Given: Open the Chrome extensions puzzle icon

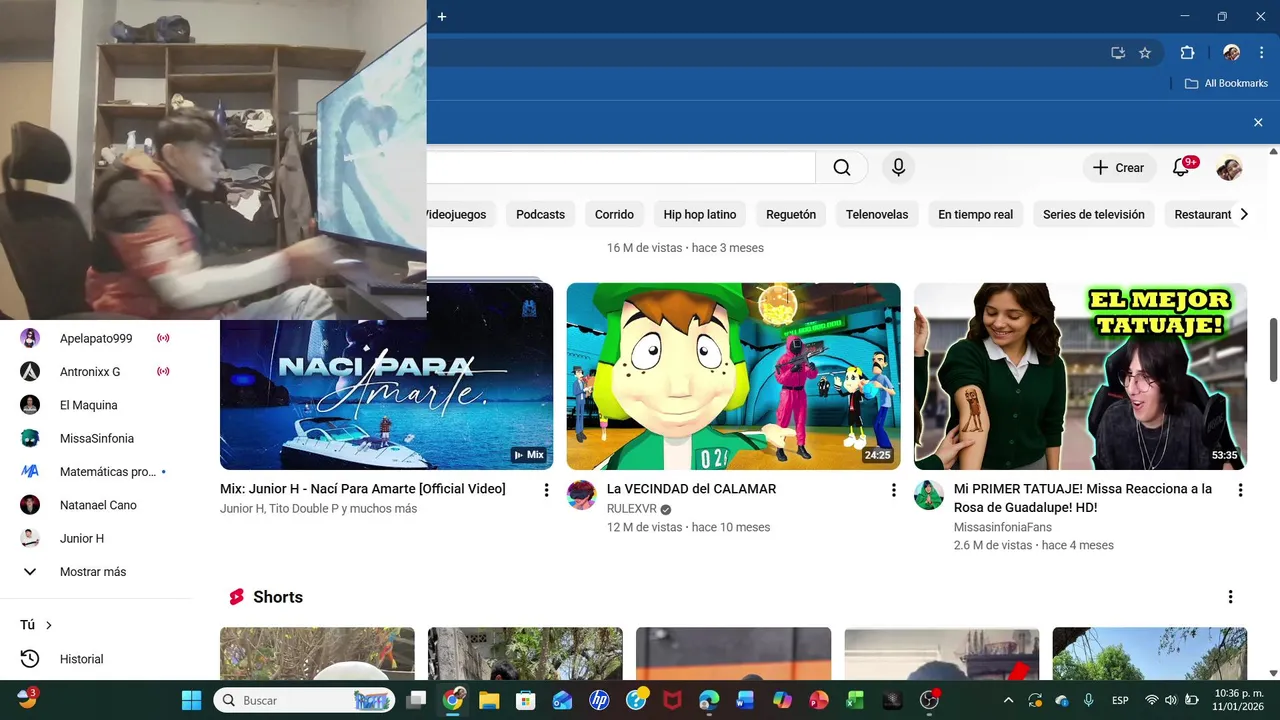Looking at the screenshot, I should point(1187,53).
